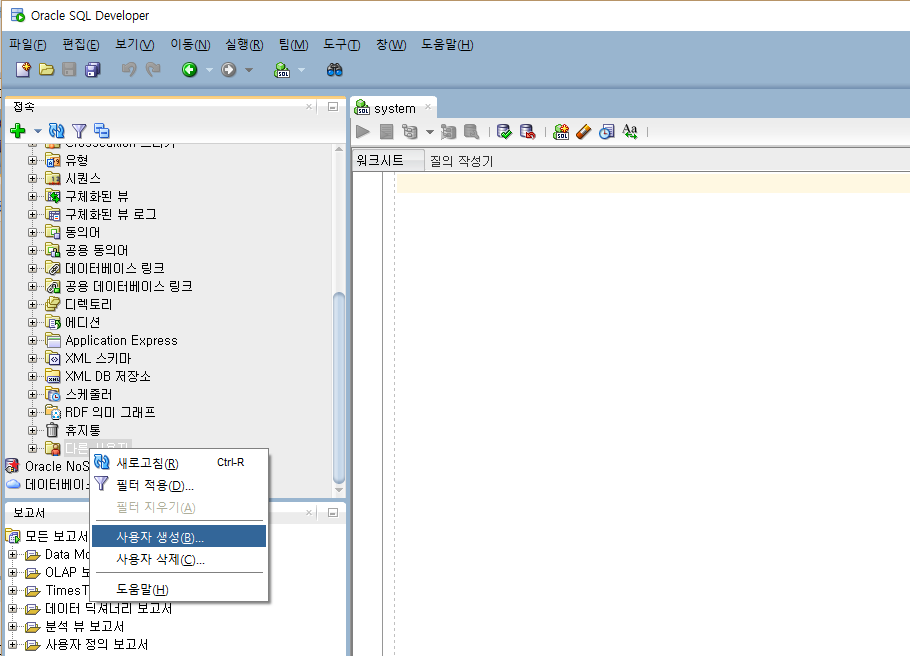Select the system worksheet tab
This screenshot has height=656, width=910.
pyautogui.click(x=395, y=109)
